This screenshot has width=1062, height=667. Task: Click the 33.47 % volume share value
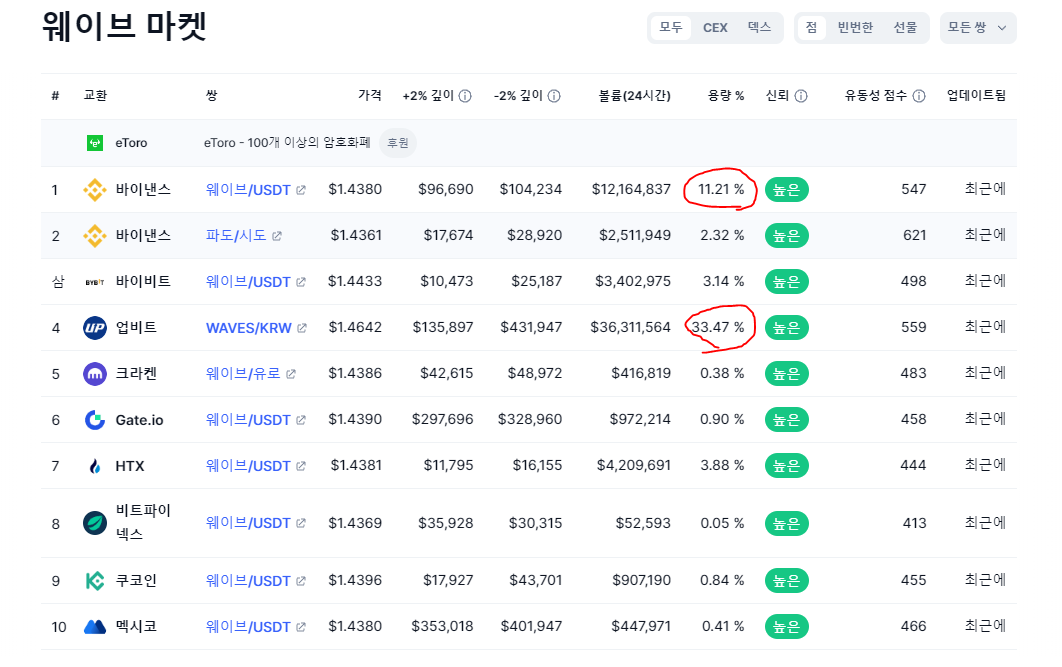717,328
